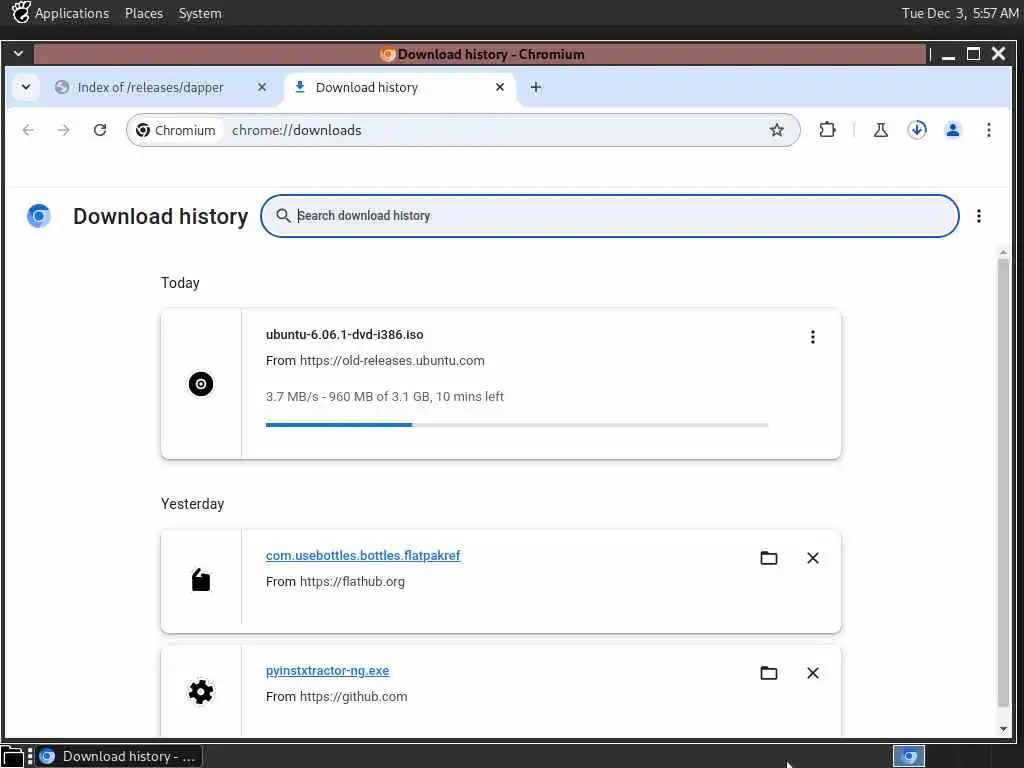Reload the downloads page
Image resolution: width=1024 pixels, height=768 pixels.
pyautogui.click(x=100, y=130)
